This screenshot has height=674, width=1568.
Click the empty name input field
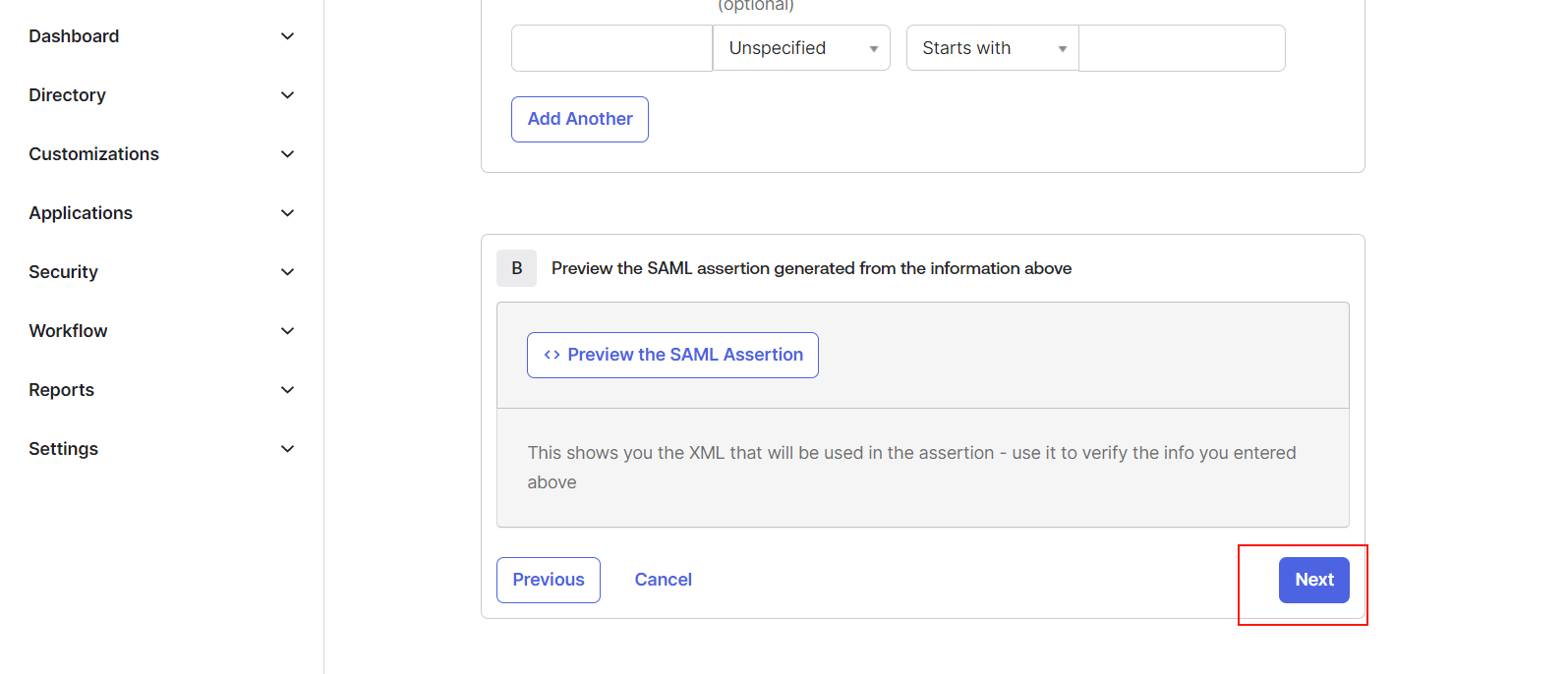pyautogui.click(x=611, y=48)
